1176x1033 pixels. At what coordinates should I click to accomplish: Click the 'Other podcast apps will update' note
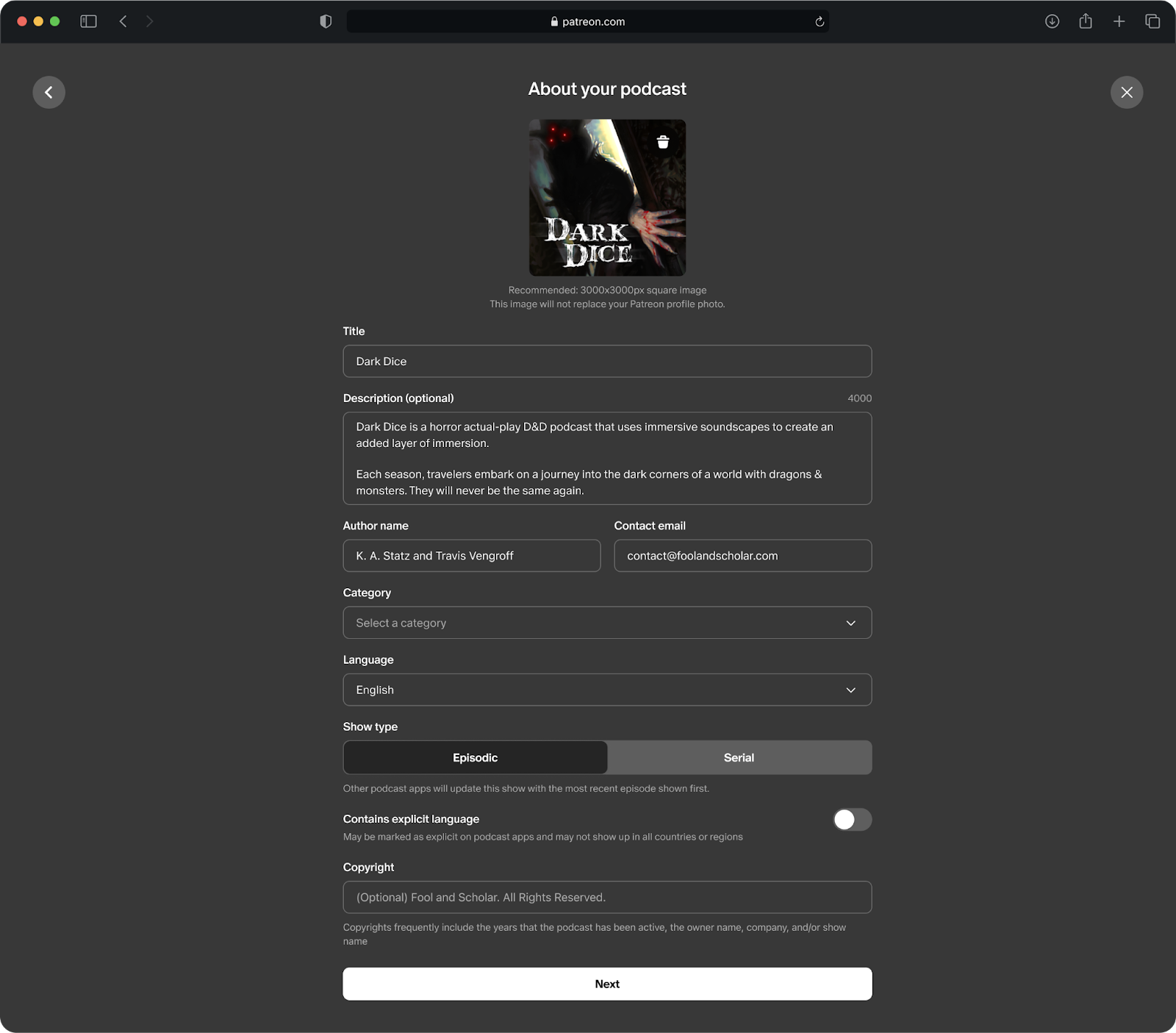point(526,788)
